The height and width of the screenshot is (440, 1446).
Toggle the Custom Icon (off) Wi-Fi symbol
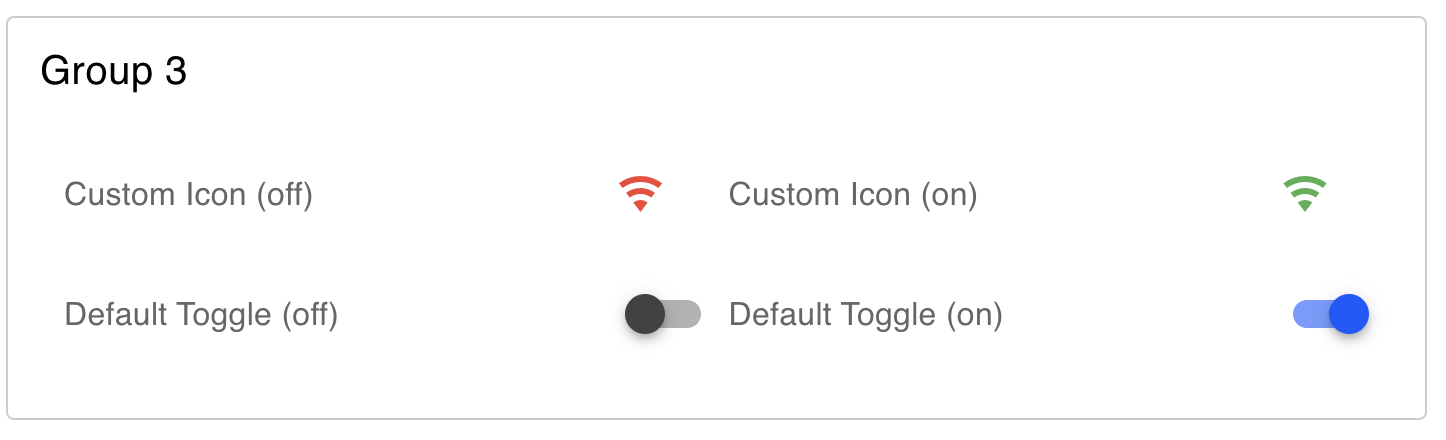point(641,194)
